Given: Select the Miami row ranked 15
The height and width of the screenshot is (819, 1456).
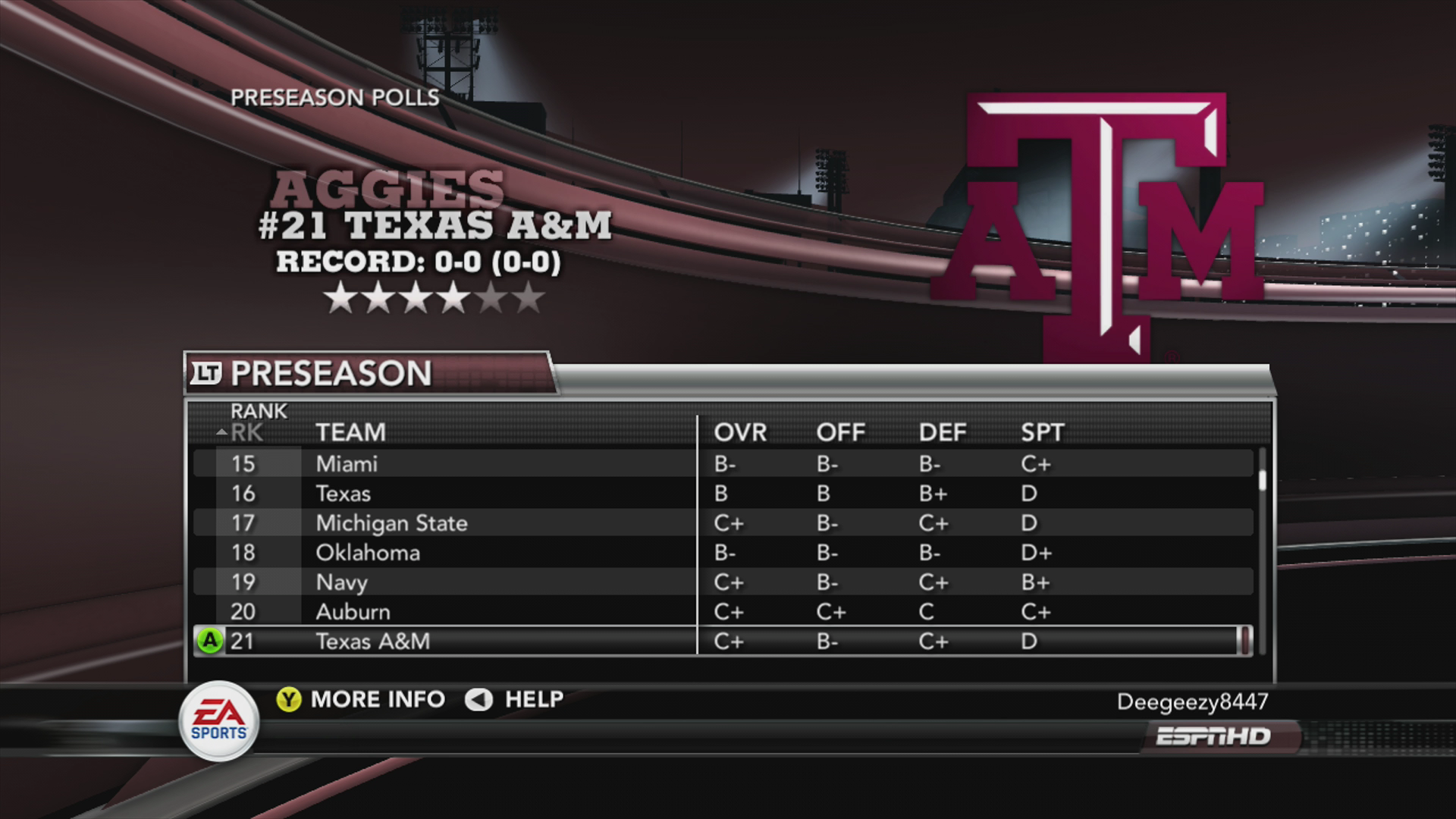Looking at the screenshot, I should point(723,464).
